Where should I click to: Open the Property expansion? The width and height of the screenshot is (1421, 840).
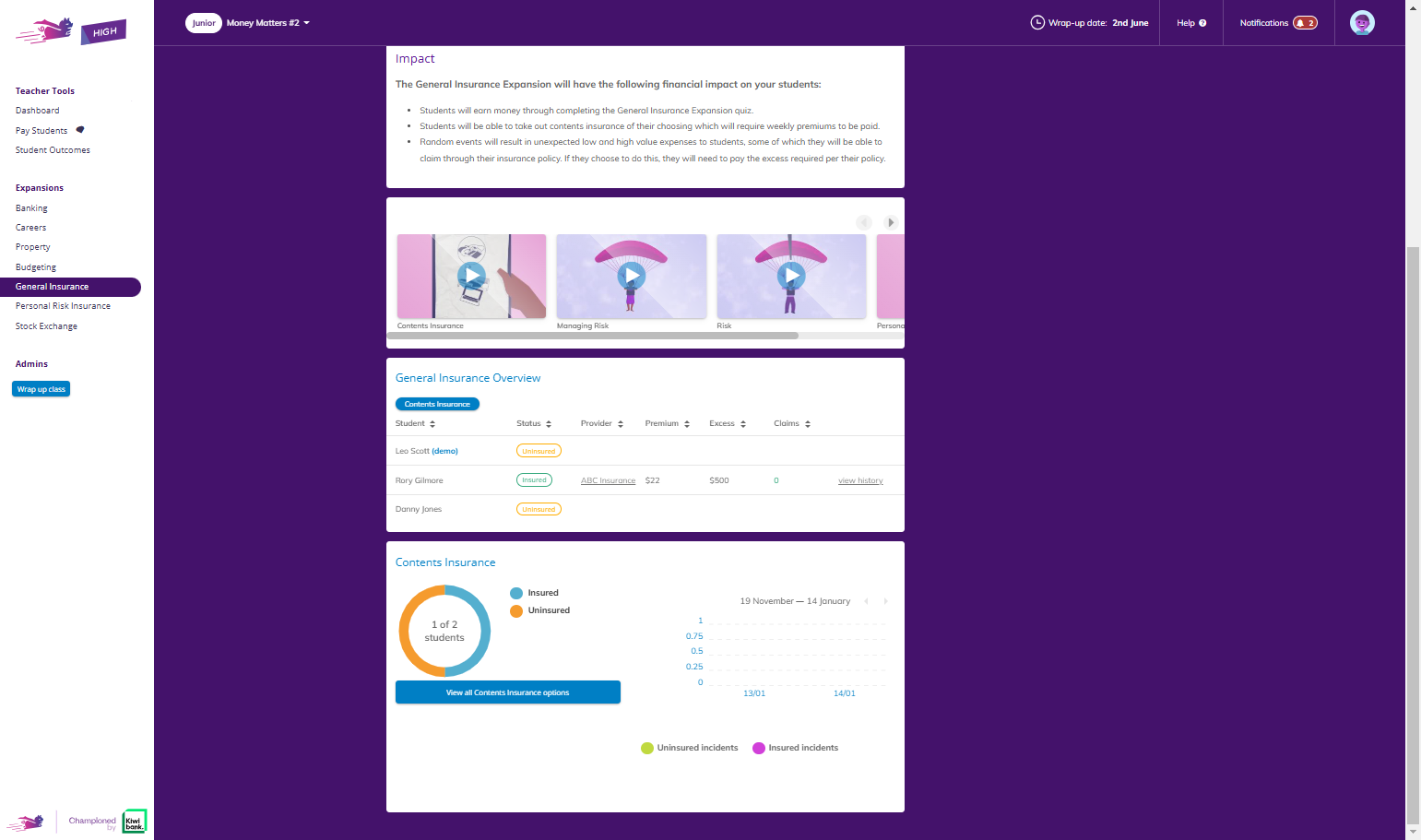pyautogui.click(x=33, y=247)
